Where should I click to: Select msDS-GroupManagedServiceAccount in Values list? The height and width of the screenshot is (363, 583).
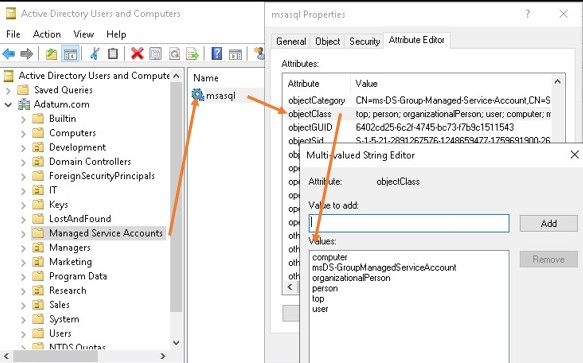click(x=384, y=267)
